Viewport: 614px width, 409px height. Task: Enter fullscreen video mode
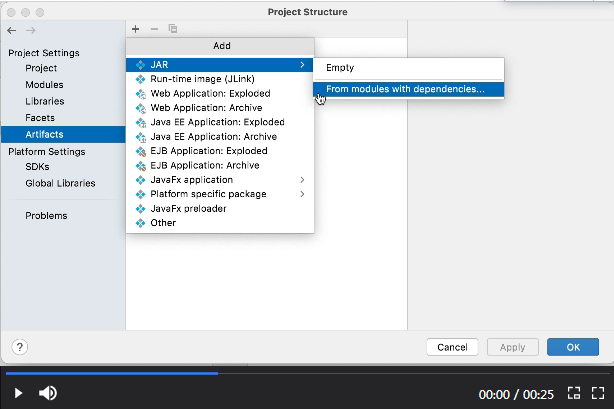598,393
